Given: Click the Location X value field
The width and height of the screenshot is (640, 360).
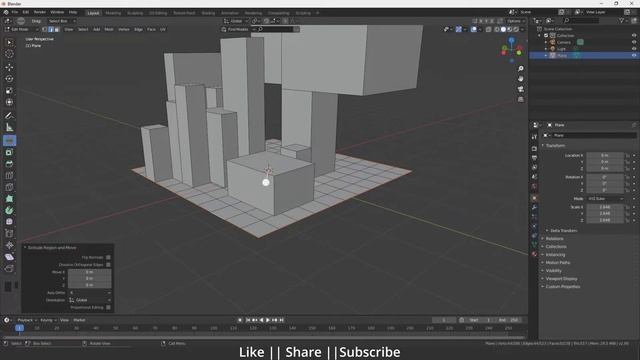Looking at the screenshot, I should coord(604,156).
